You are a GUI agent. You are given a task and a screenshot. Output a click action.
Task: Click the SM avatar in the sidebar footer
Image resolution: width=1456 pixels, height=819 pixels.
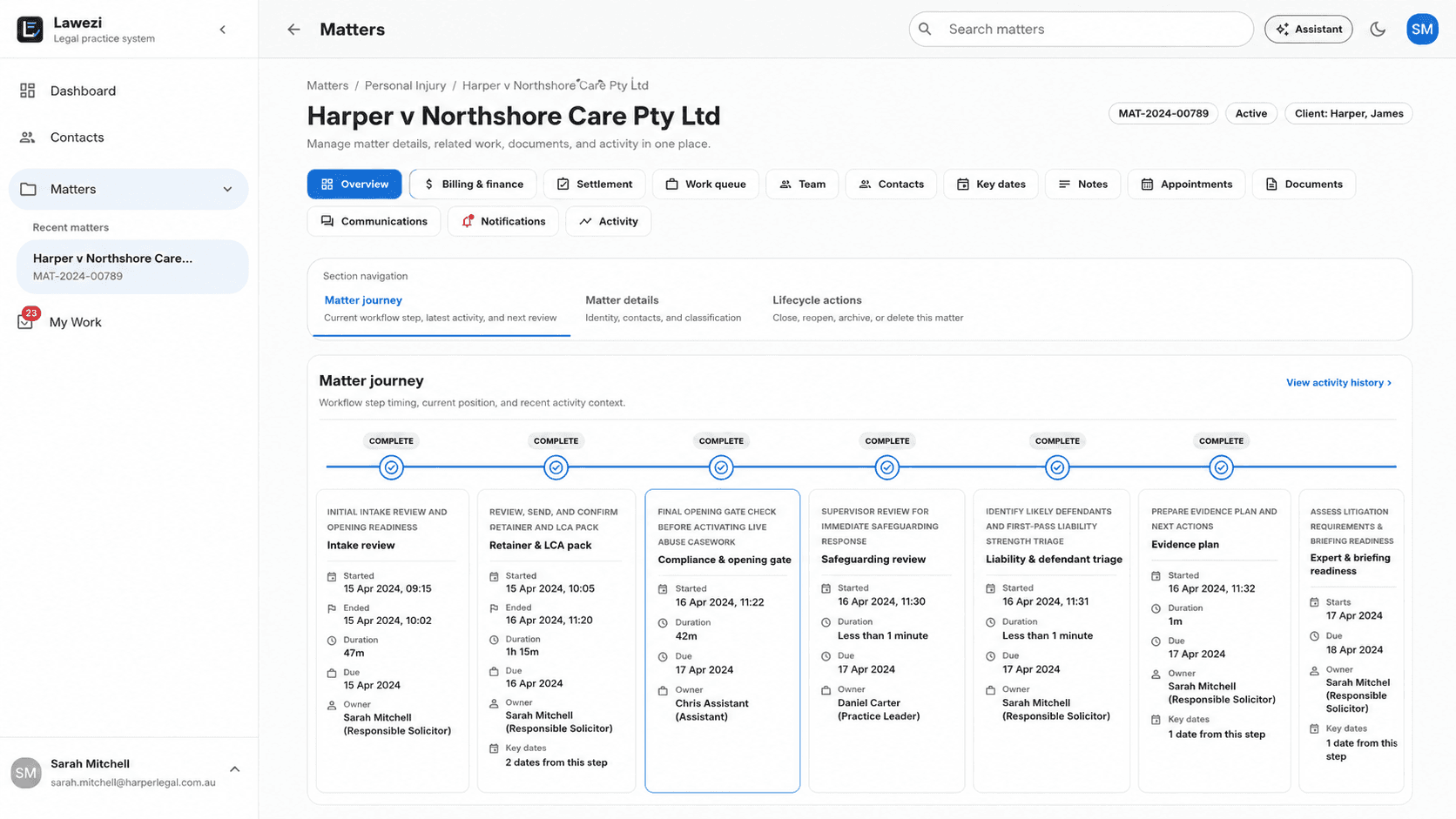click(26, 772)
